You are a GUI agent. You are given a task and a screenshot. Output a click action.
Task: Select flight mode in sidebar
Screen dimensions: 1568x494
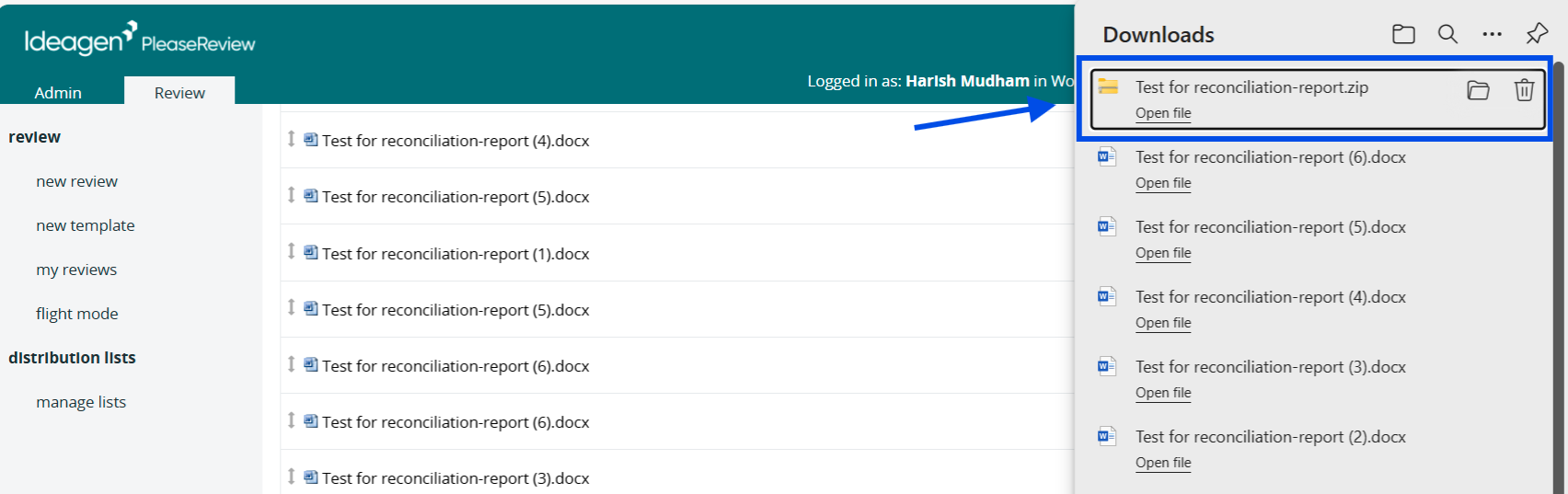77,314
